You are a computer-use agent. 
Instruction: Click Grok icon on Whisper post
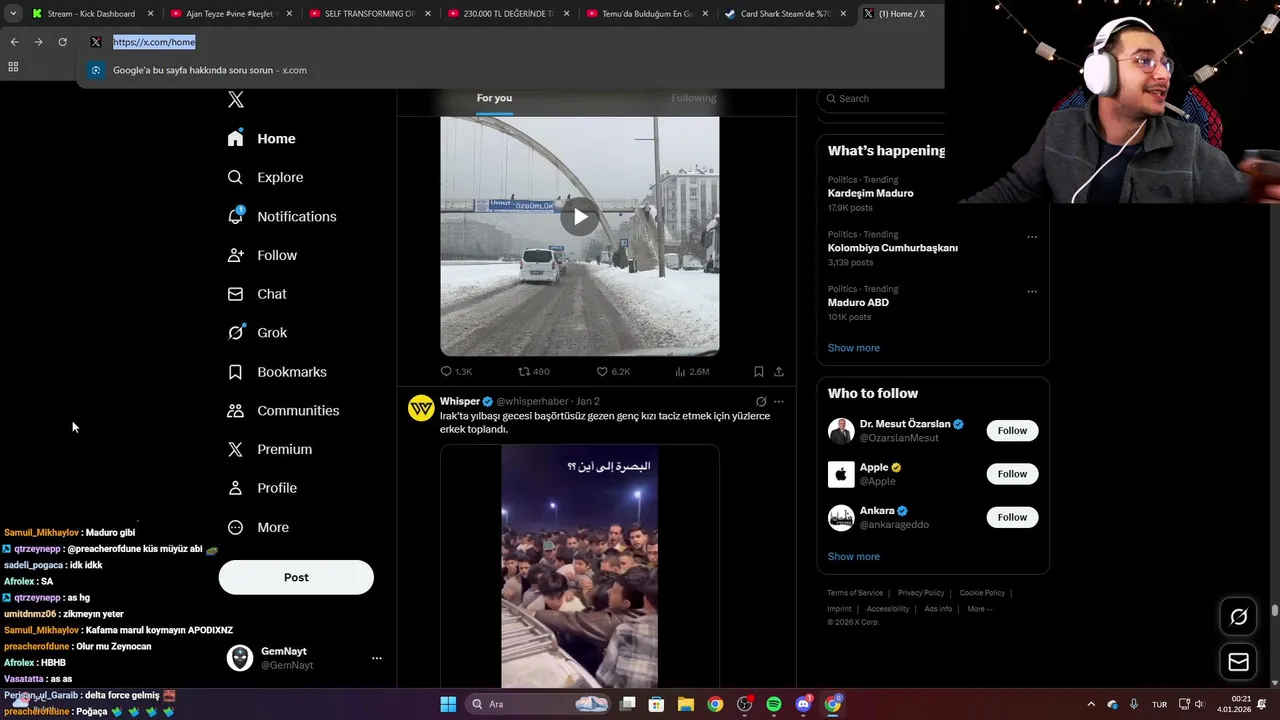coord(761,401)
